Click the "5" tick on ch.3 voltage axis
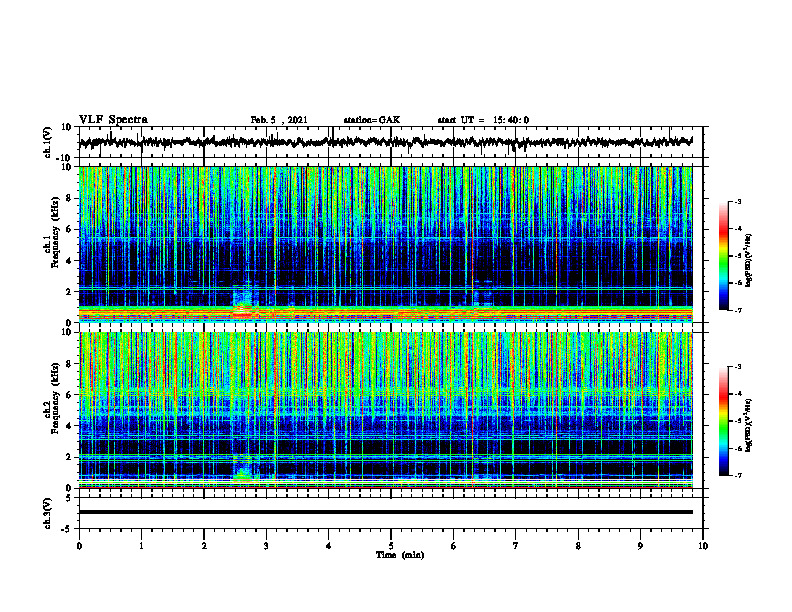Image resolution: width=792 pixels, height=612 pixels. pyautogui.click(x=69, y=498)
